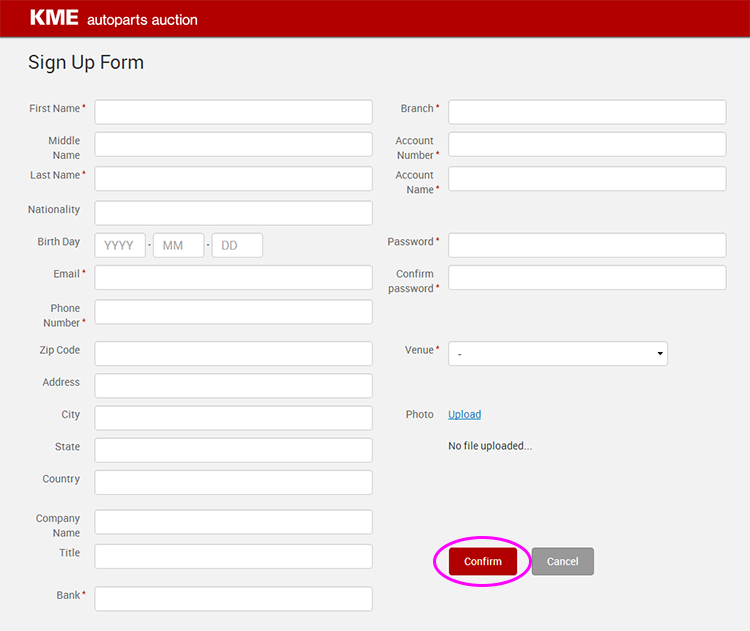The height and width of the screenshot is (631, 750).
Task: Click the "Sign Up Form" heading
Action: click(86, 63)
